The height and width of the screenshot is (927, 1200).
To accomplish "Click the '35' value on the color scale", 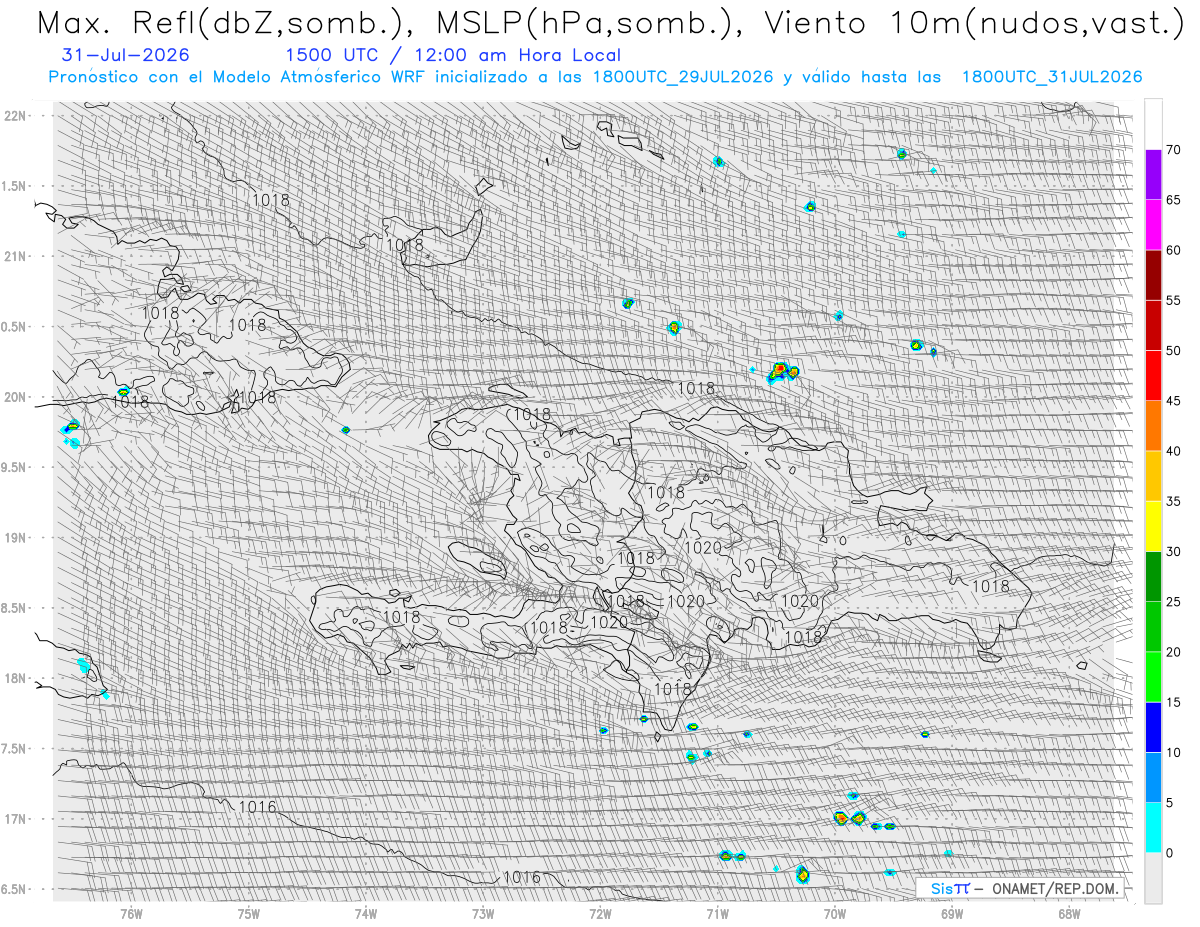I will click(x=1174, y=501).
